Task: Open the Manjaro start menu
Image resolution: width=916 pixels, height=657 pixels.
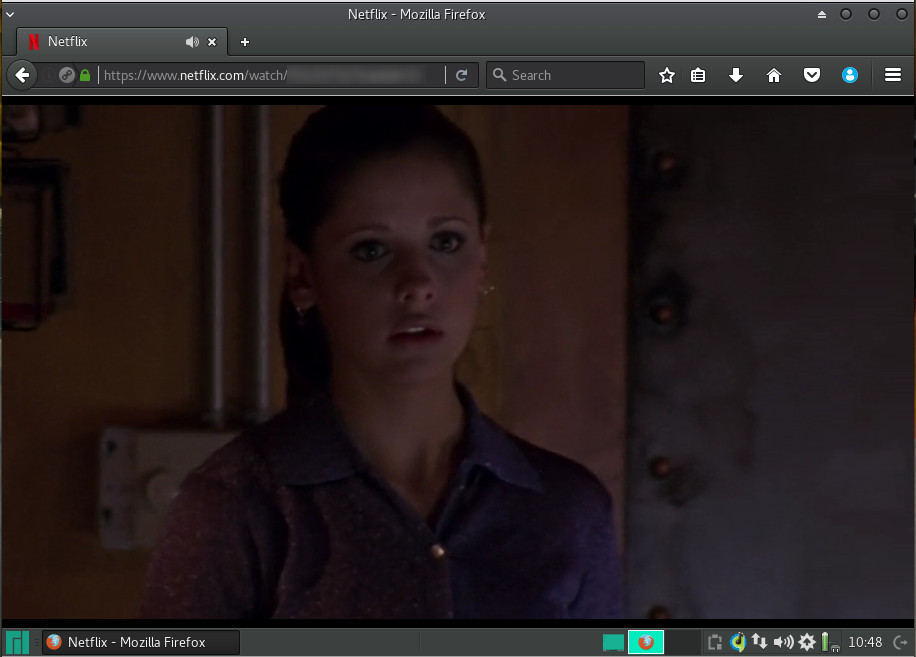Action: click(x=18, y=642)
